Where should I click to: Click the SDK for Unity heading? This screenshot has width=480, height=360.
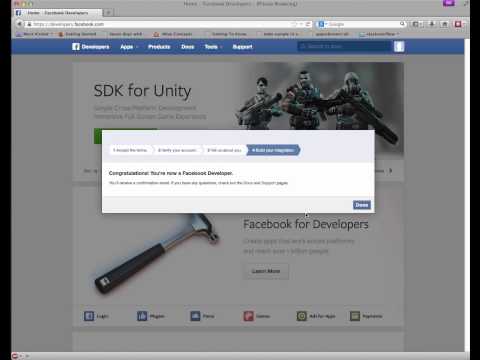pyautogui.click(x=142, y=91)
